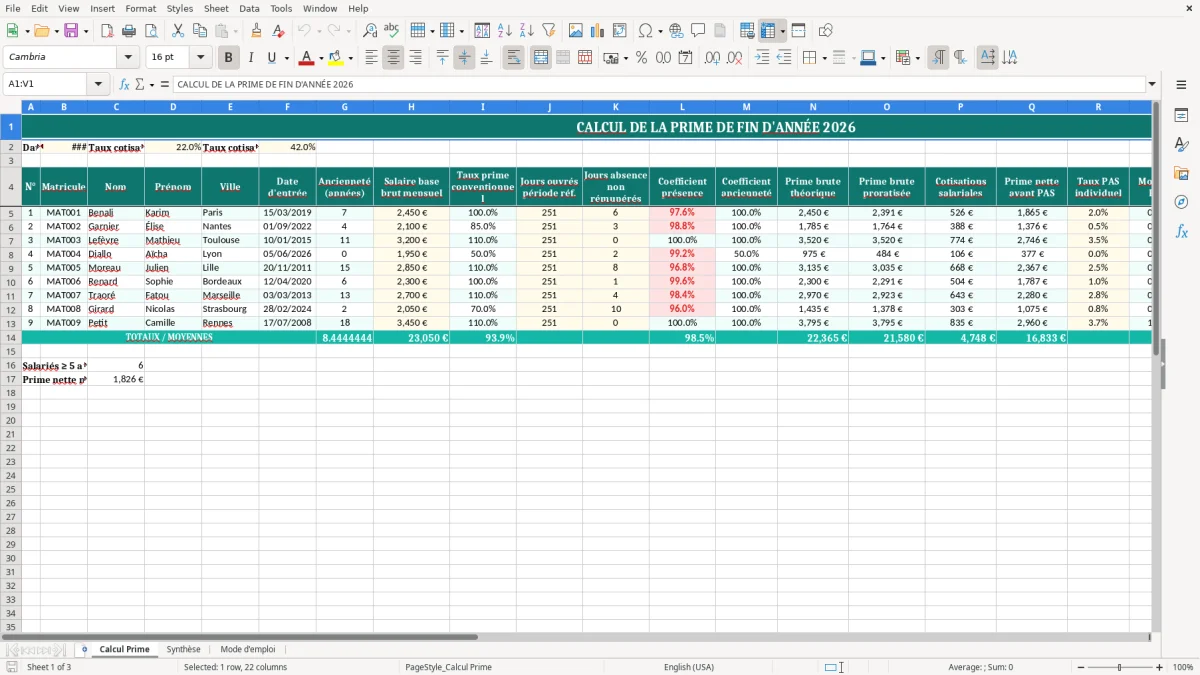Open the Format menu
The width and height of the screenshot is (1200, 675).
click(x=141, y=8)
